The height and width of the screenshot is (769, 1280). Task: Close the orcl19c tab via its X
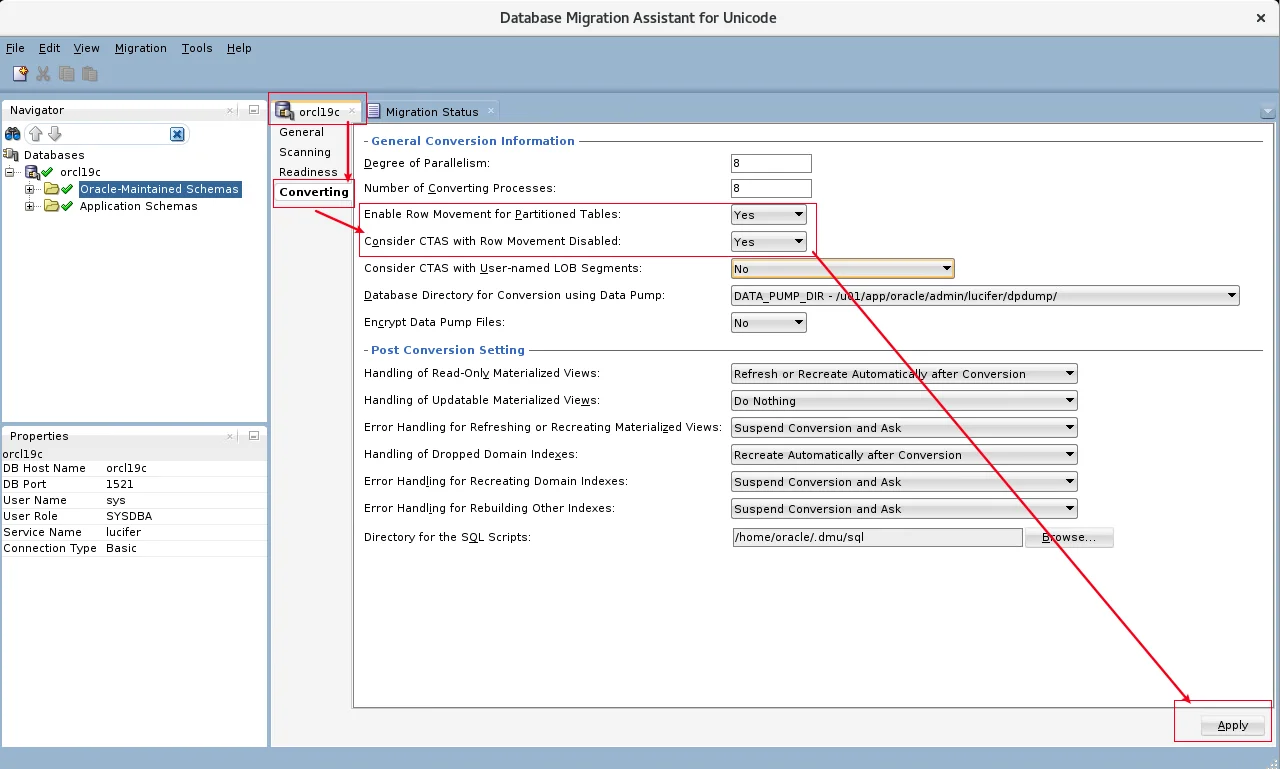[x=352, y=111]
